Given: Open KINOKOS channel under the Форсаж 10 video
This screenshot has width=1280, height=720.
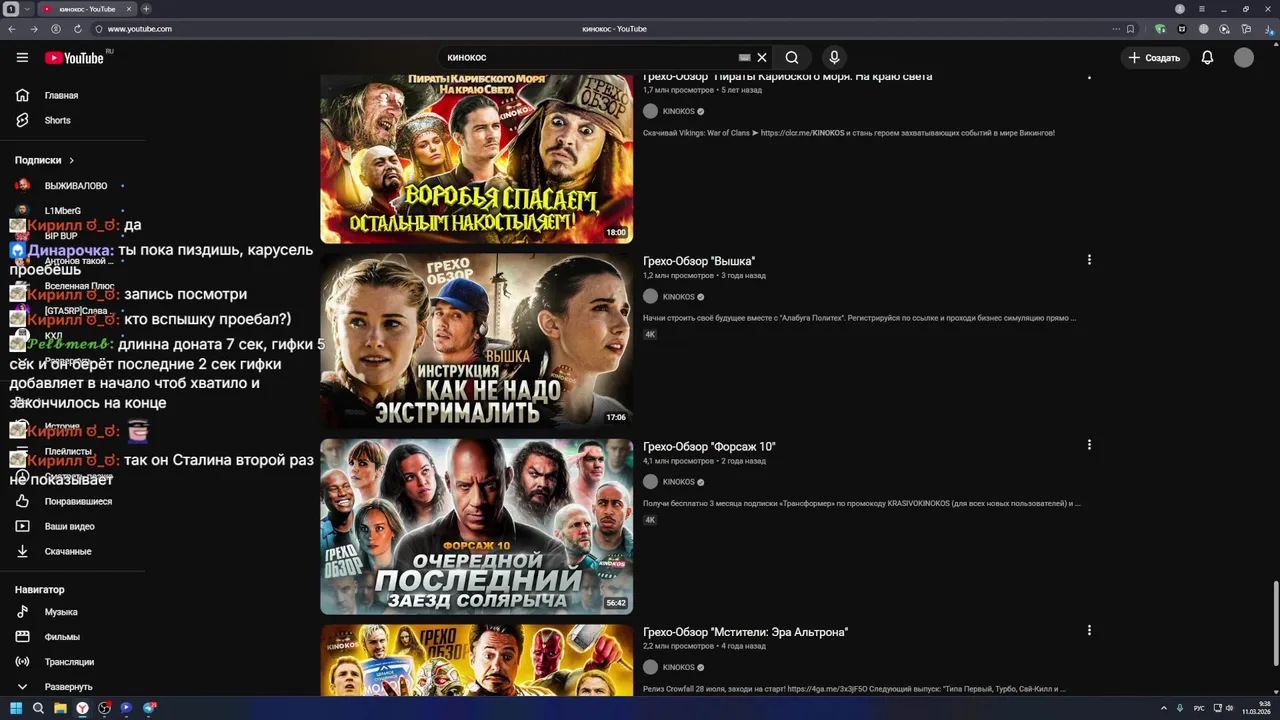Looking at the screenshot, I should [678, 482].
